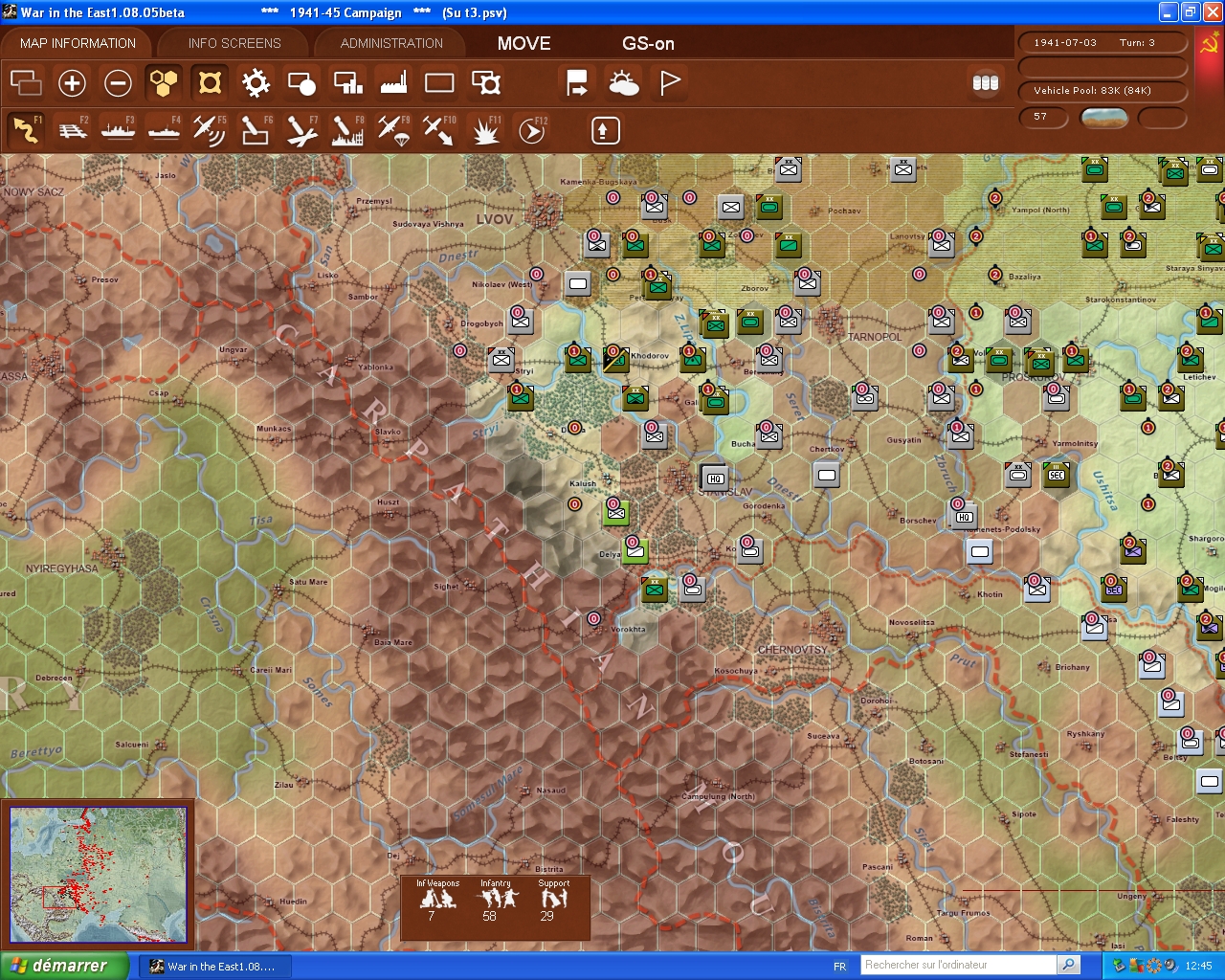Select Air Transfer mode (F10)
Viewport: 1225px width, 980px height.
click(x=439, y=129)
